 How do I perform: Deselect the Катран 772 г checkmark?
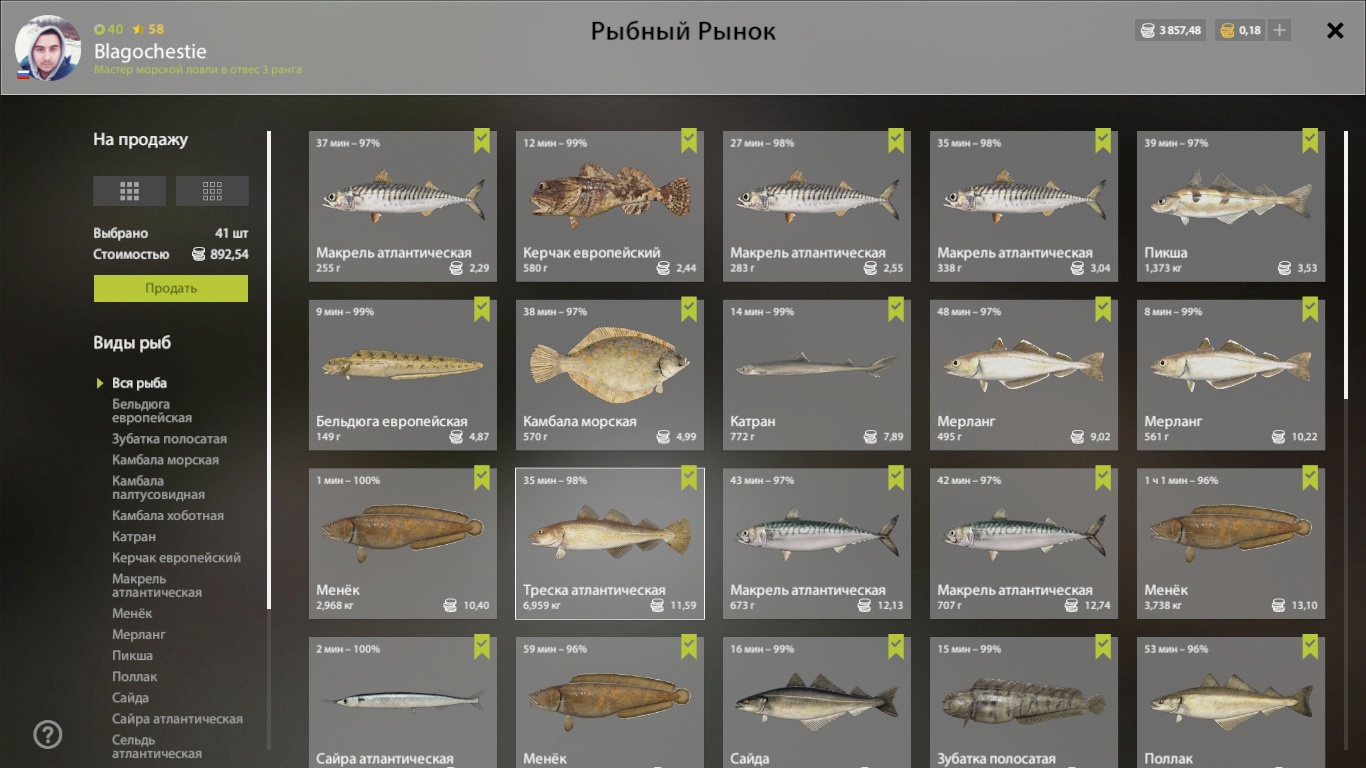coord(896,310)
